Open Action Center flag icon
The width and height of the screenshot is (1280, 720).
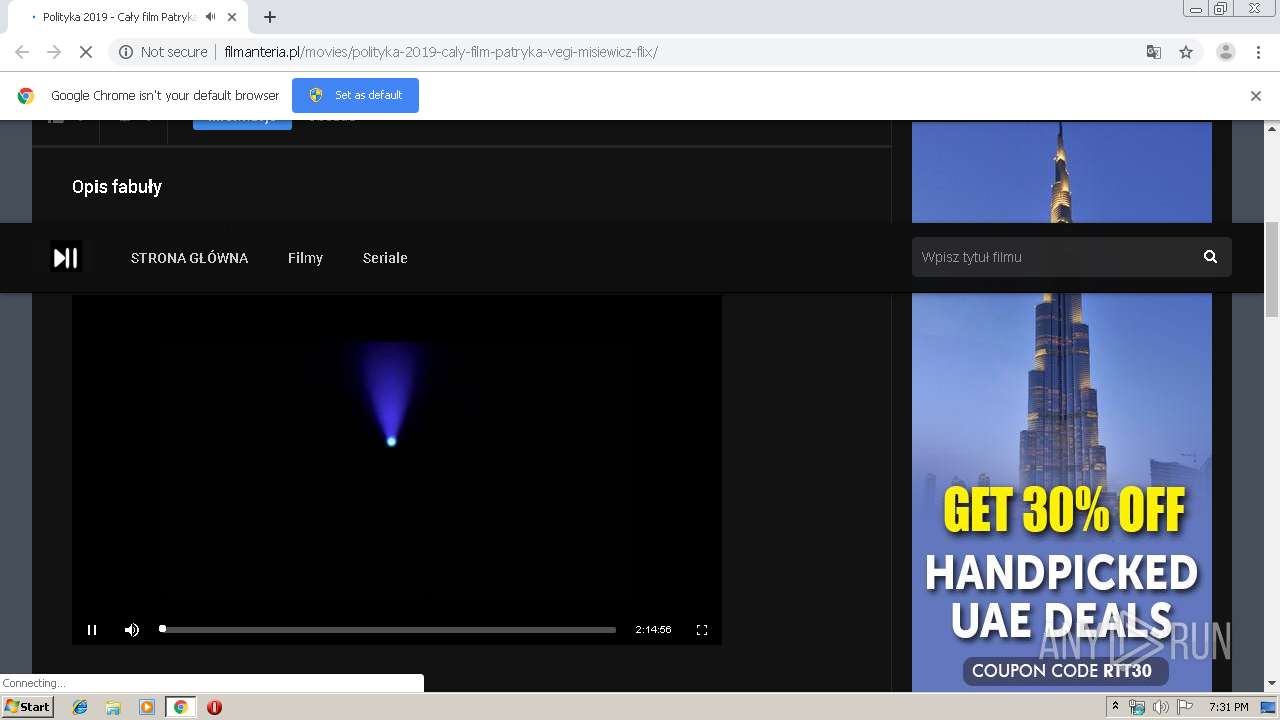coord(1185,707)
